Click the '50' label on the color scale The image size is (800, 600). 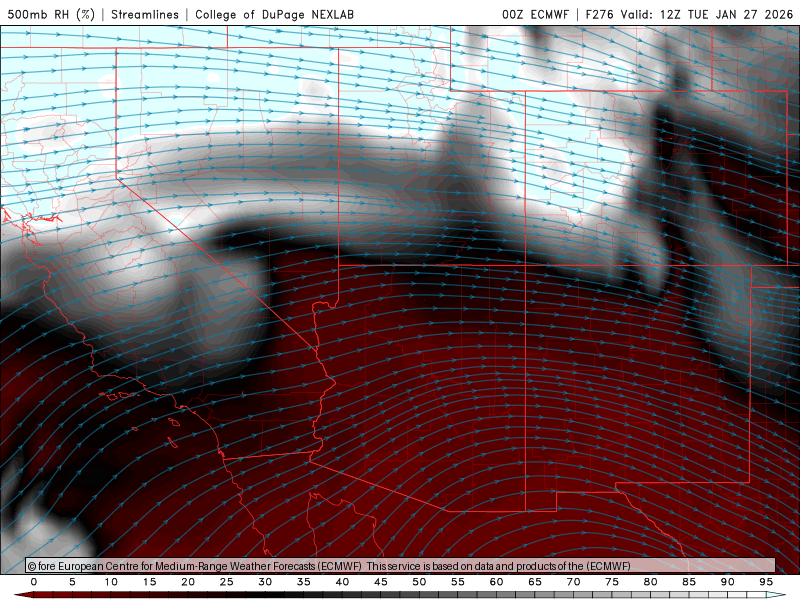tap(419, 582)
